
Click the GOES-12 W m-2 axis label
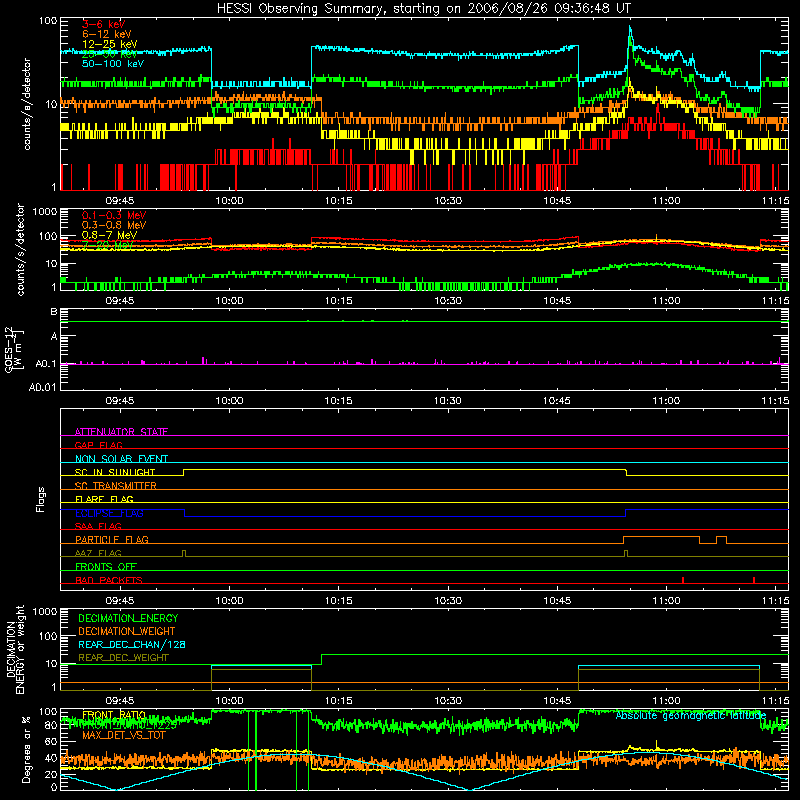[14, 349]
